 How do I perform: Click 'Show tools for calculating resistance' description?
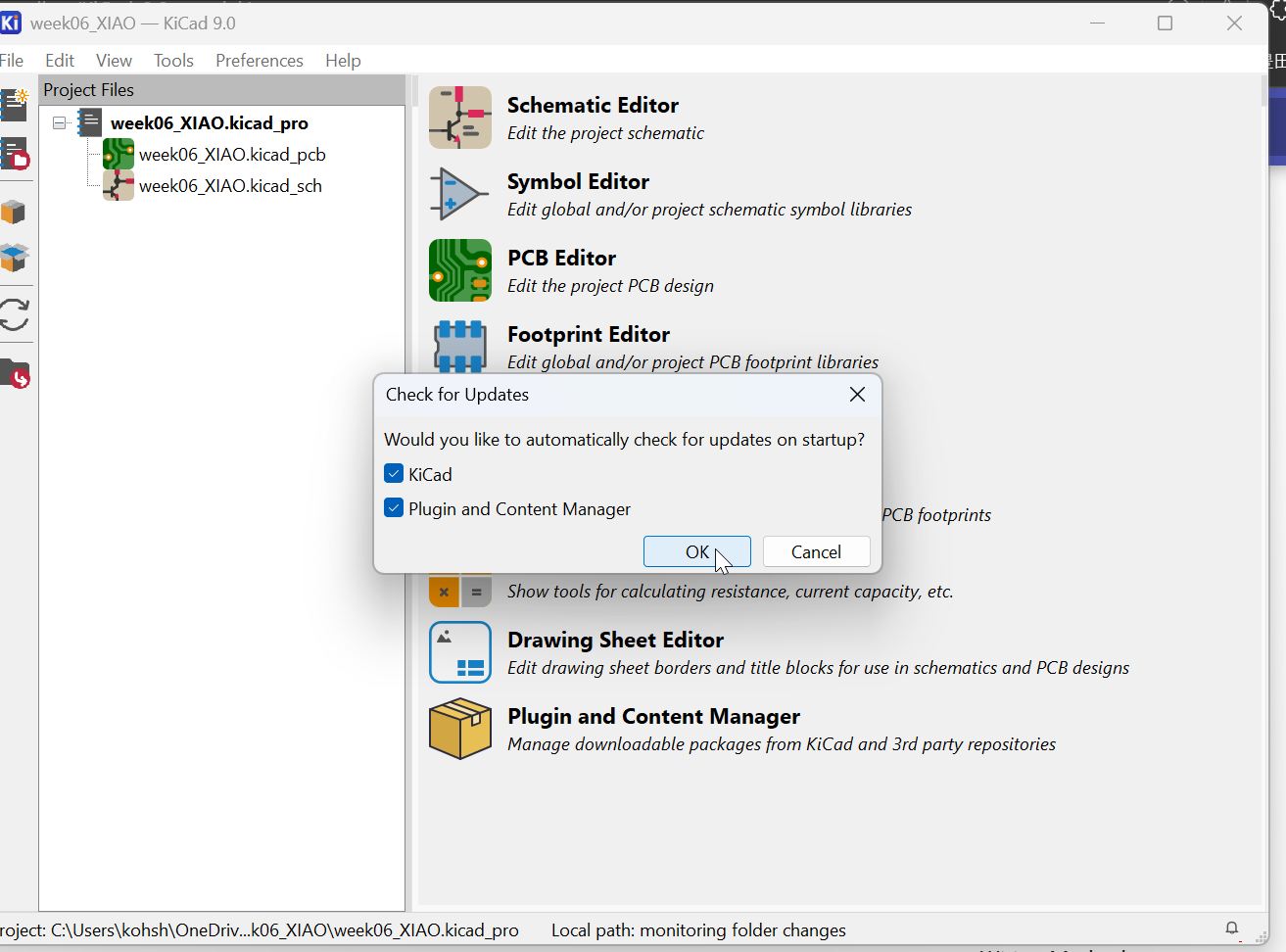pos(731,592)
